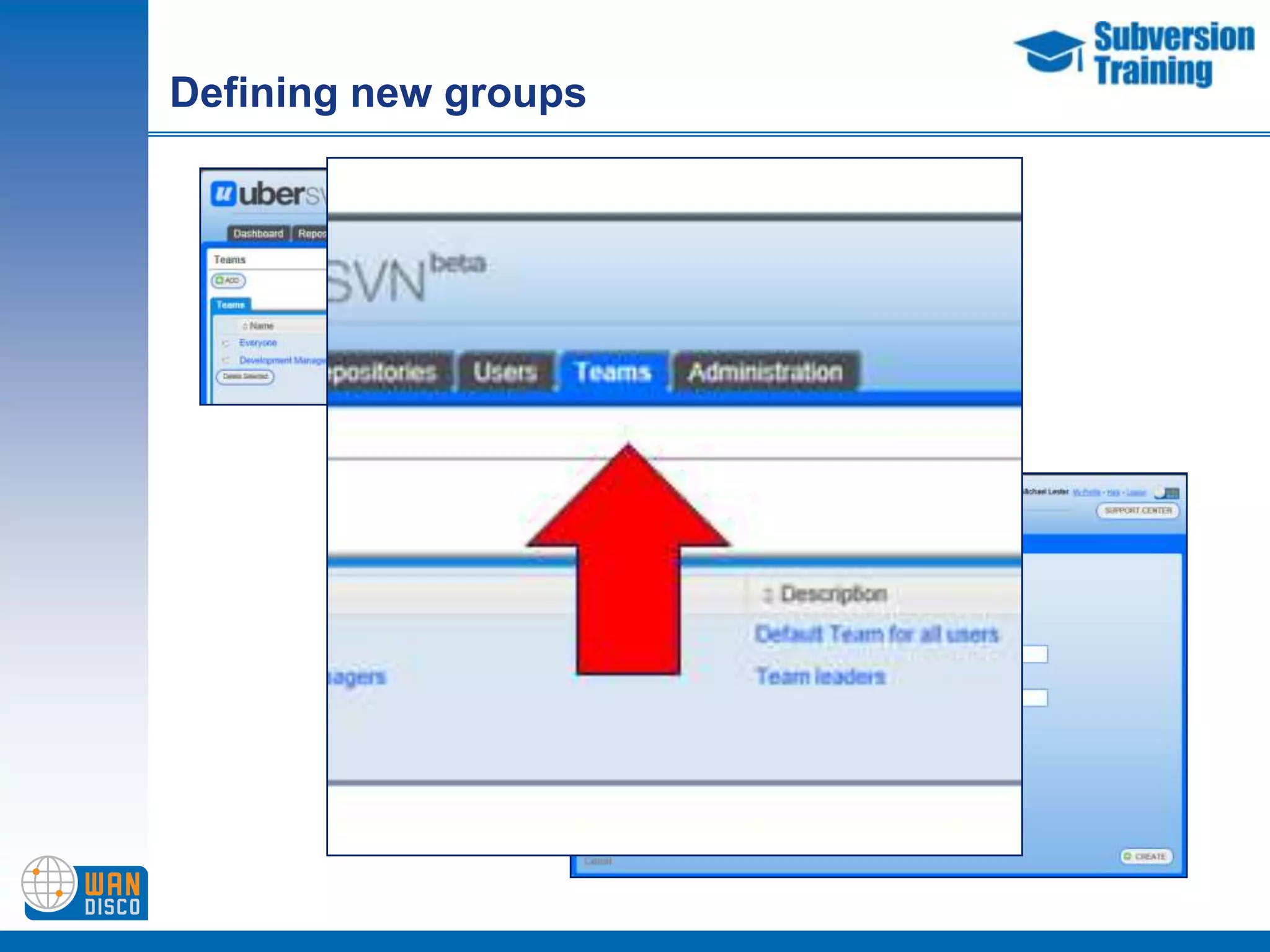Click 'Default Team for all users' text
1270x952 pixels.
(877, 634)
